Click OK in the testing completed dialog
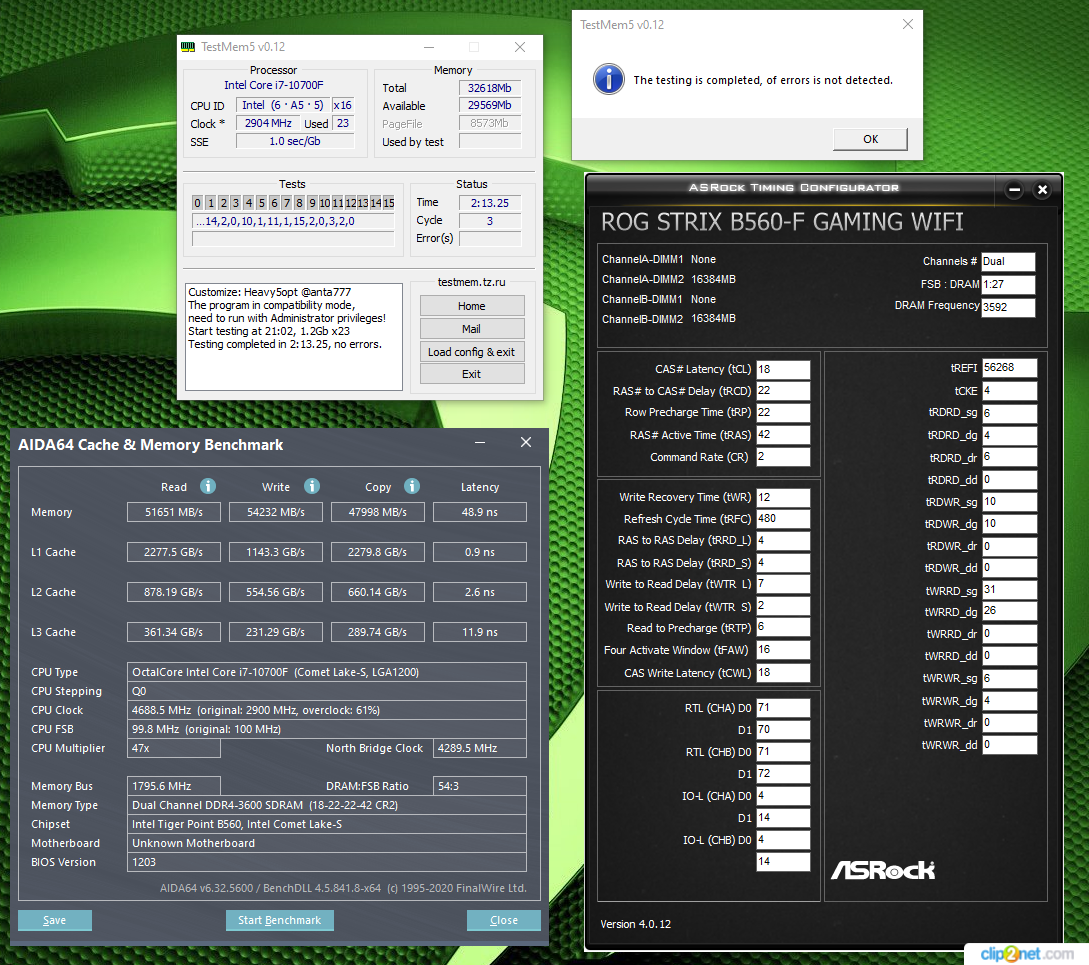The width and height of the screenshot is (1089, 965). click(x=870, y=139)
